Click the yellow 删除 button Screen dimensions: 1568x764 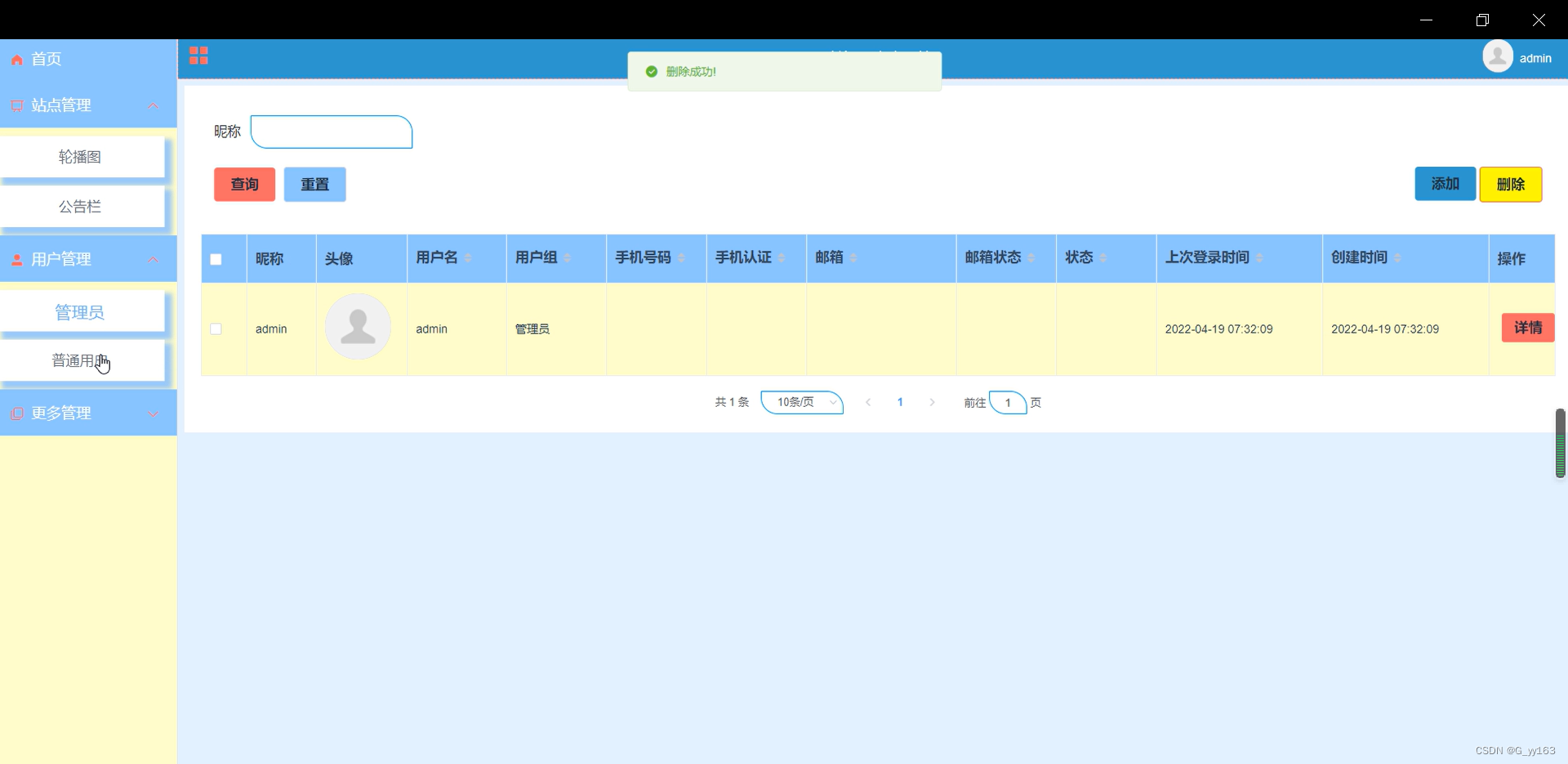coord(1511,184)
